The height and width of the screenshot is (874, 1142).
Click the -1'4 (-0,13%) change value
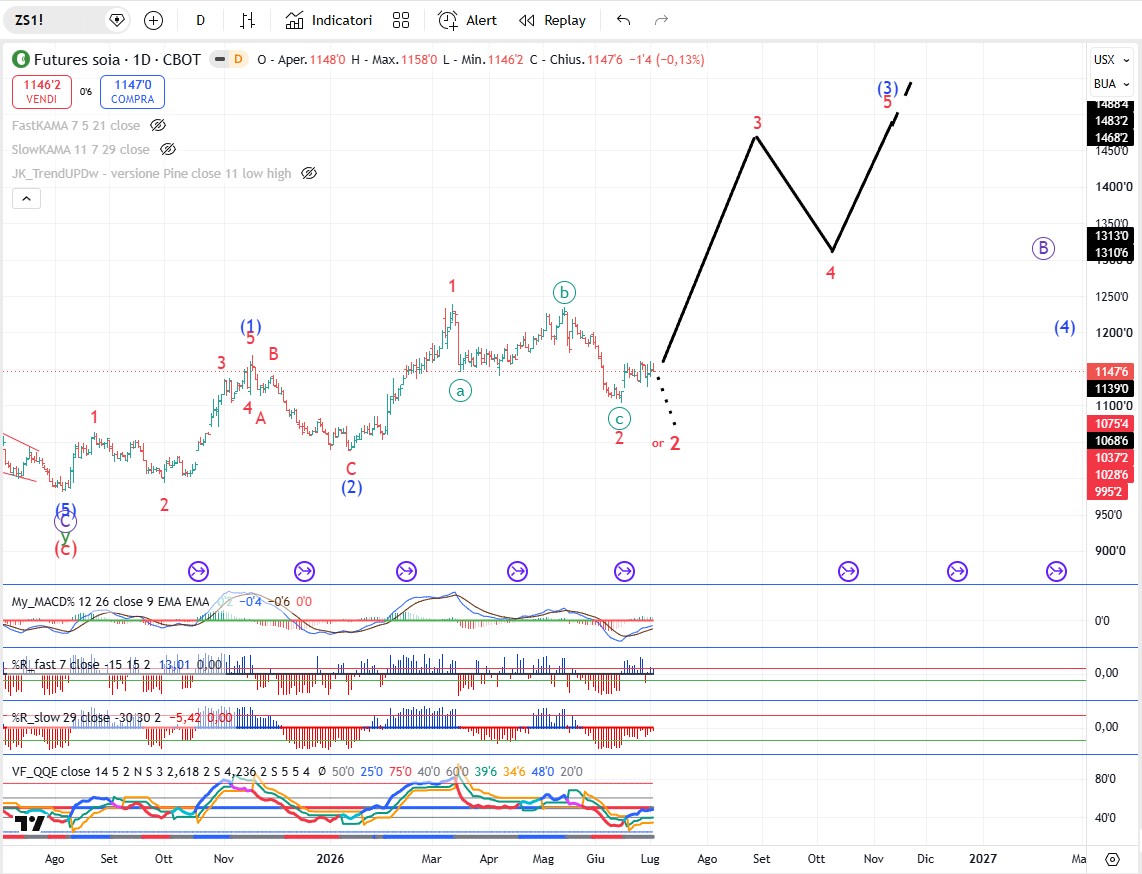[666, 60]
